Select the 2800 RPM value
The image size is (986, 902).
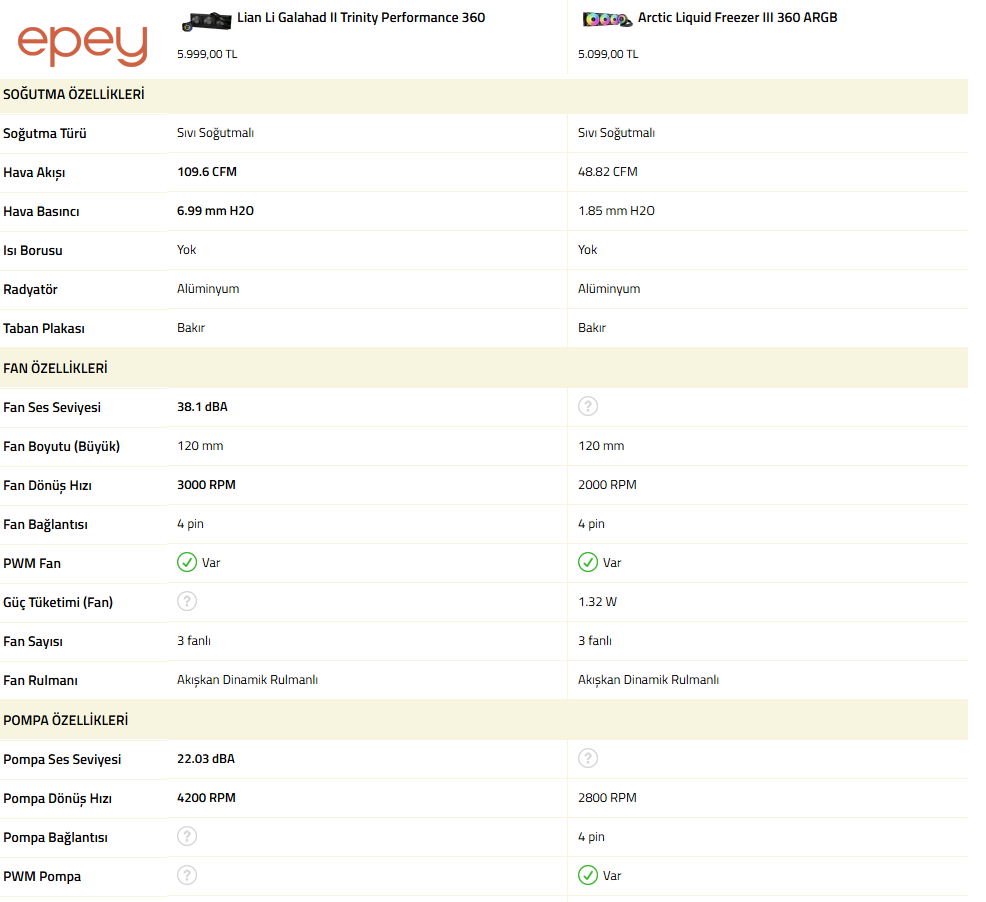click(607, 798)
